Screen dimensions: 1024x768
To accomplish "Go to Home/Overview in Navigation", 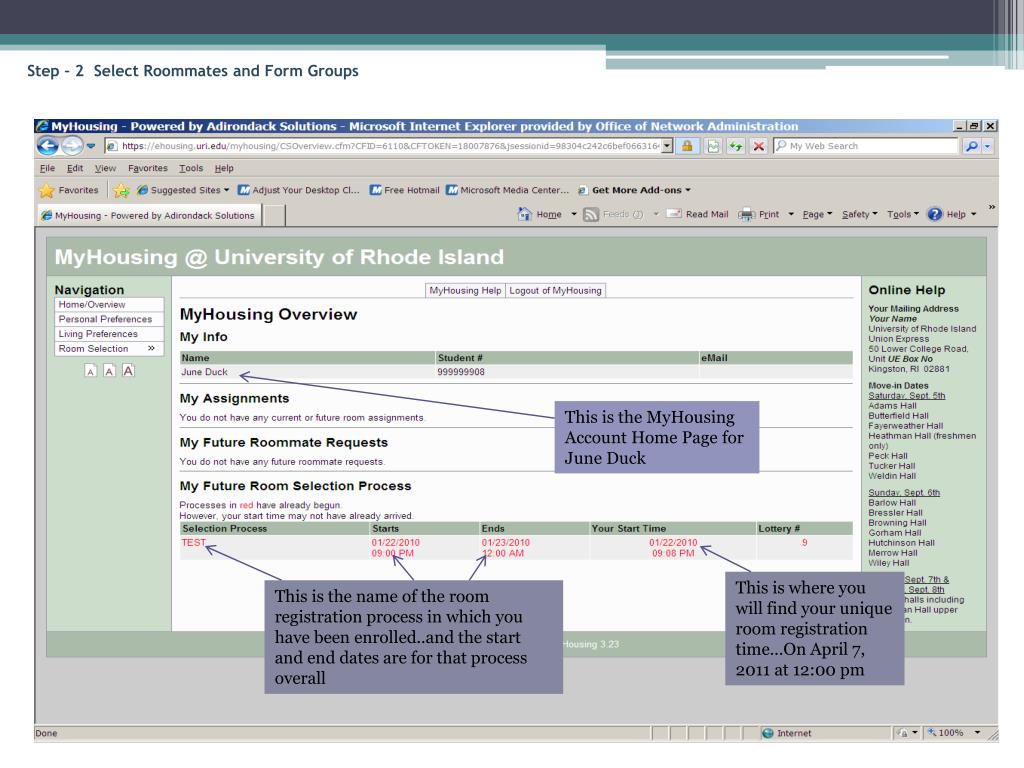I will [x=108, y=304].
